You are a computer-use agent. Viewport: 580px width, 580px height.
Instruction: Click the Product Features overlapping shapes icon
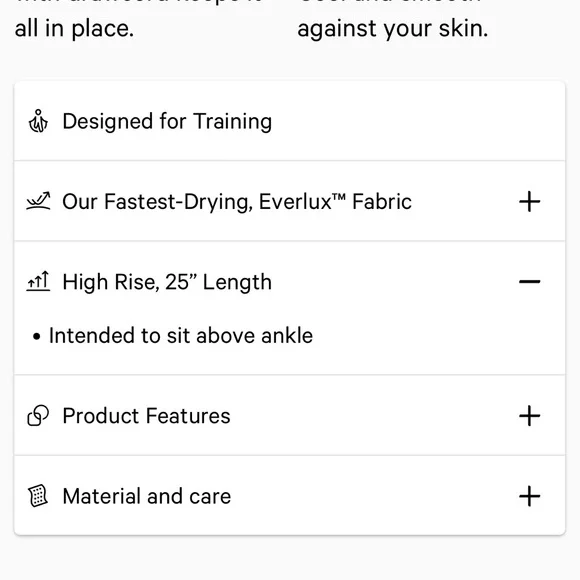(38, 415)
